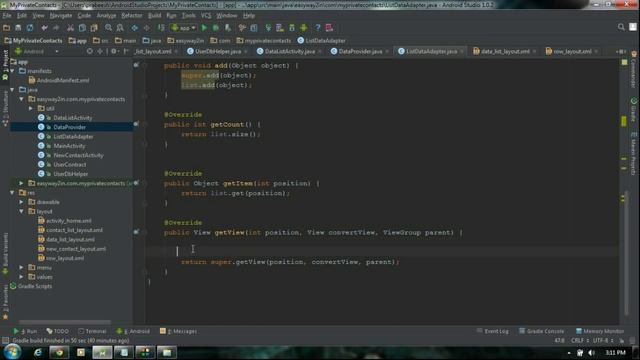Click the Help question mark icon
Viewport: 640px width, 360px height.
coord(318,28)
